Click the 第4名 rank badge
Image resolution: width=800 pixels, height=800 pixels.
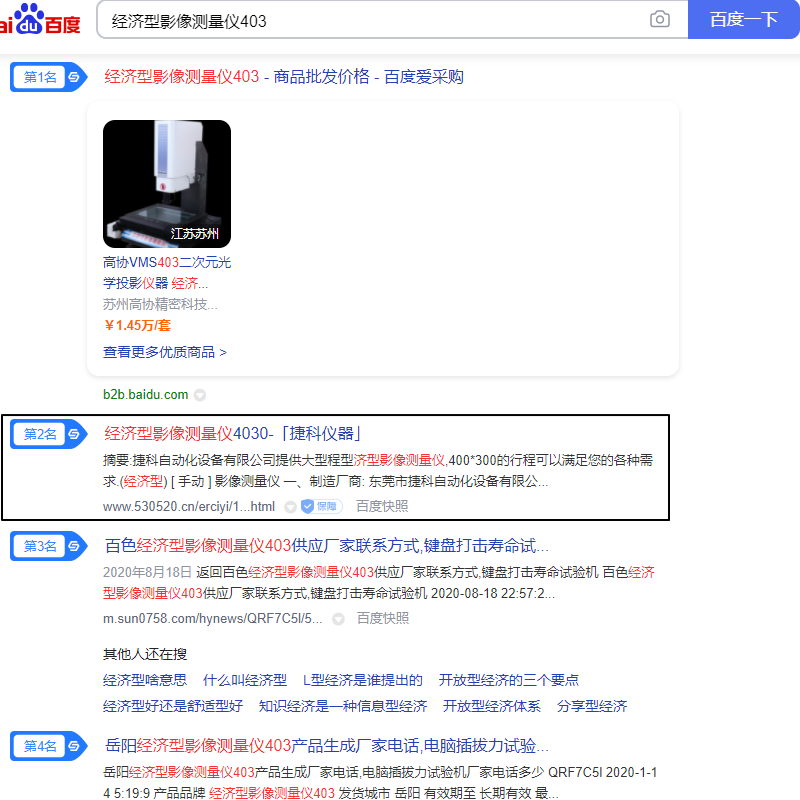tap(48, 746)
